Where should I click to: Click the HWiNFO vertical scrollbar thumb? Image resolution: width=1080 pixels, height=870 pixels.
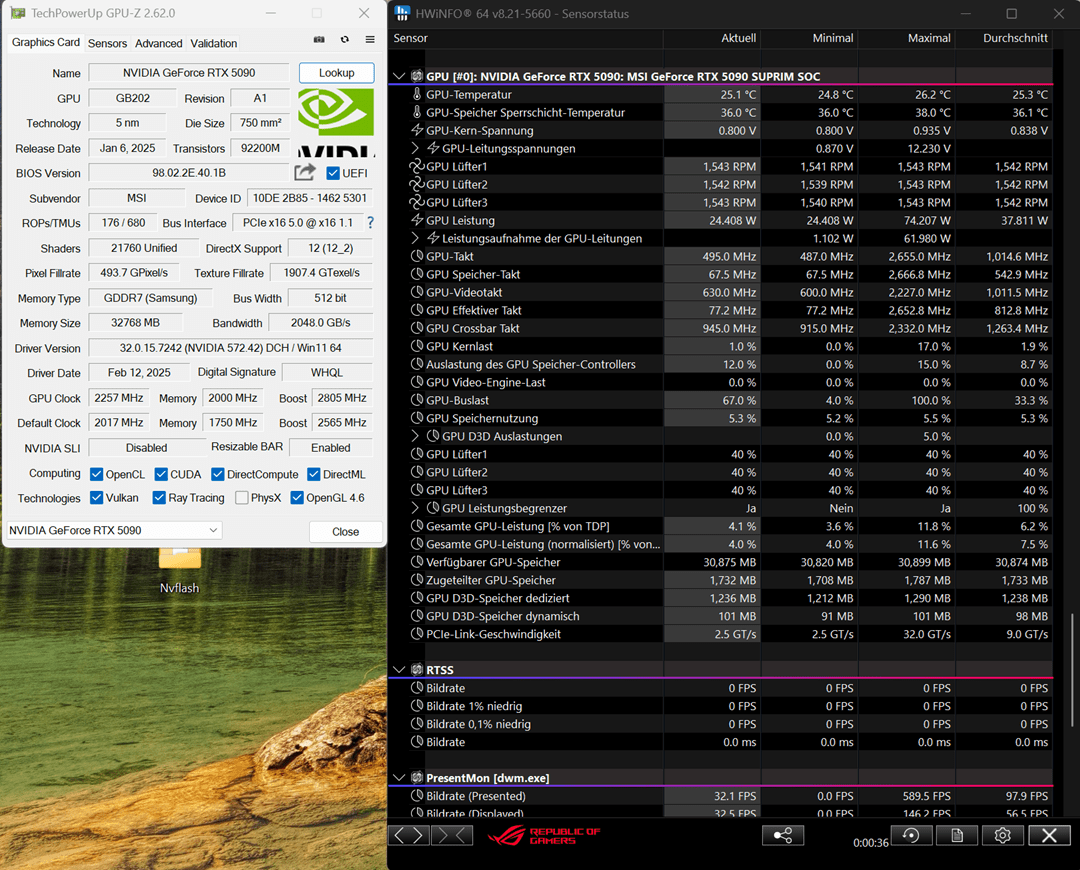coord(1072,670)
